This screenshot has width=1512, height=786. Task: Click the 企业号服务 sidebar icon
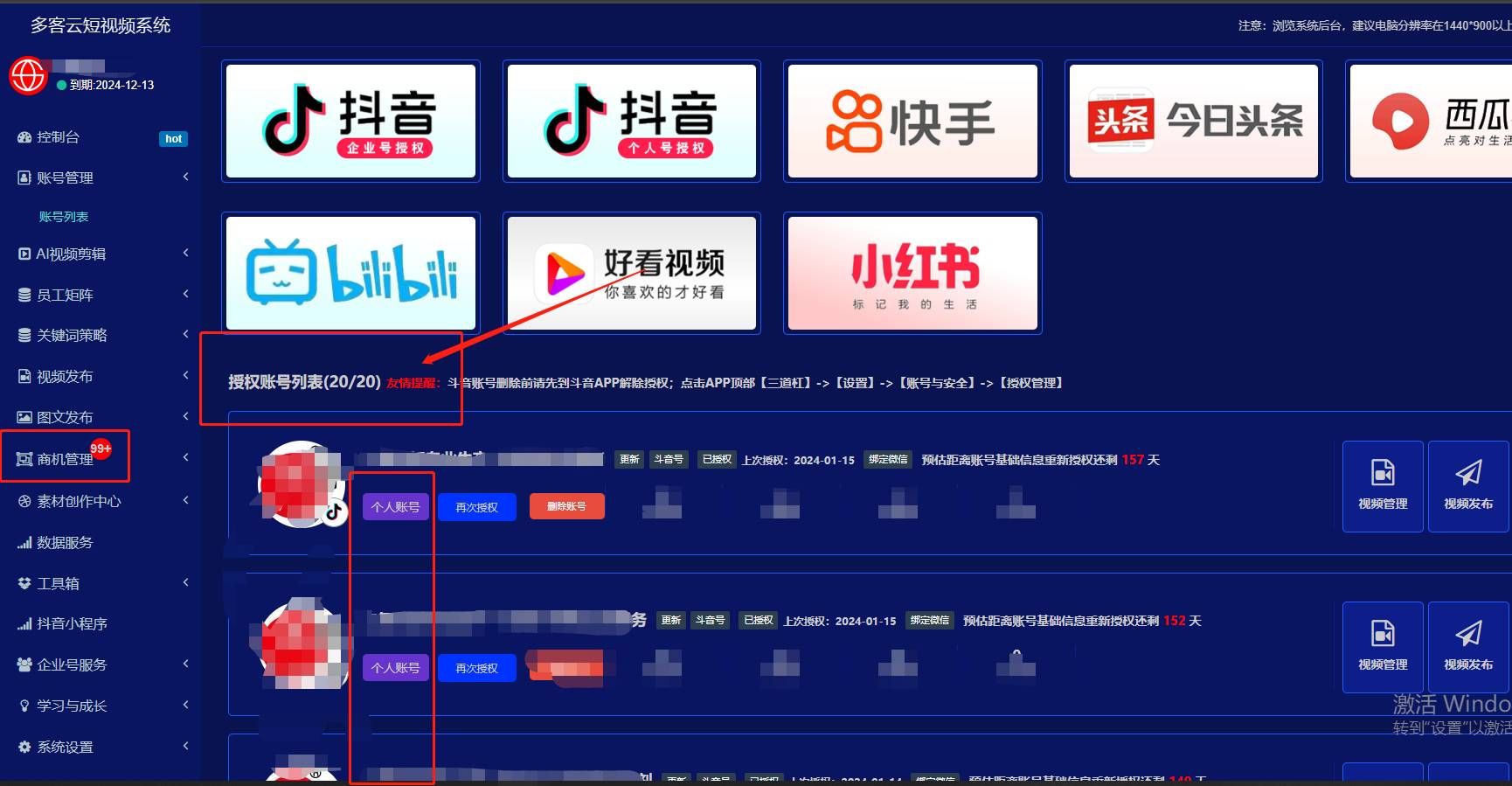tap(24, 664)
